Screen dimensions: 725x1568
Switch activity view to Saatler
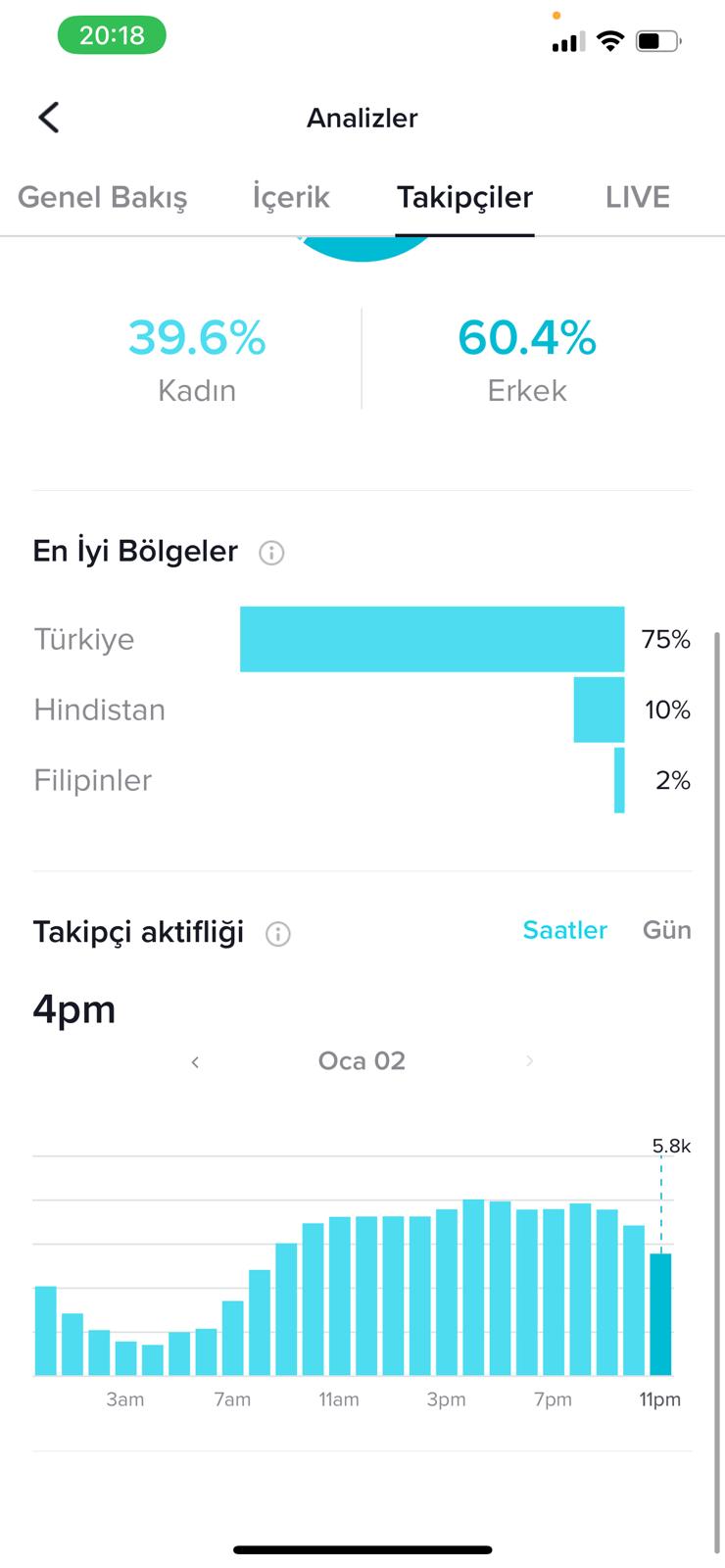point(565,930)
